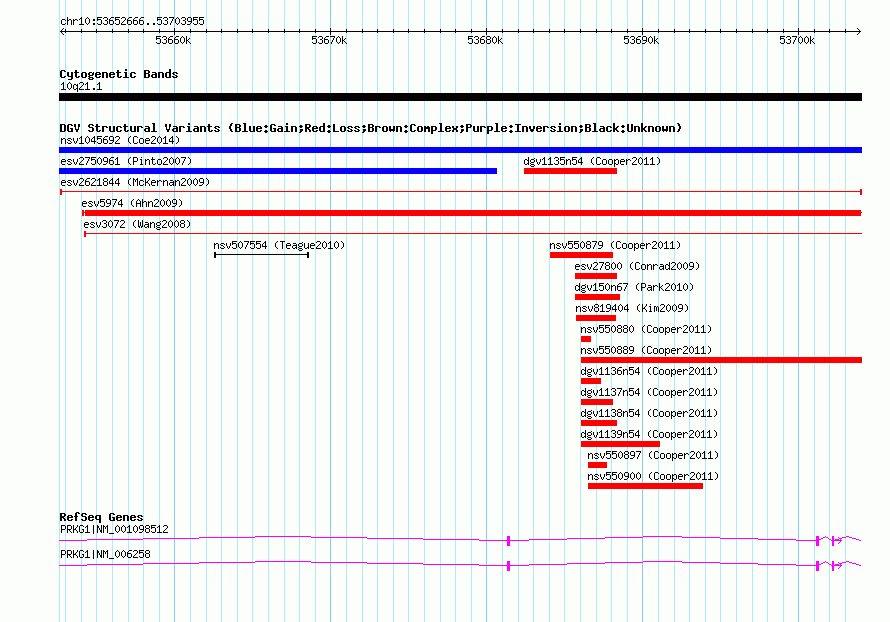This screenshot has height=622, width=890.
Task: Open dgv1138n54 (Cooper2011) variant label
Action: coord(649,413)
